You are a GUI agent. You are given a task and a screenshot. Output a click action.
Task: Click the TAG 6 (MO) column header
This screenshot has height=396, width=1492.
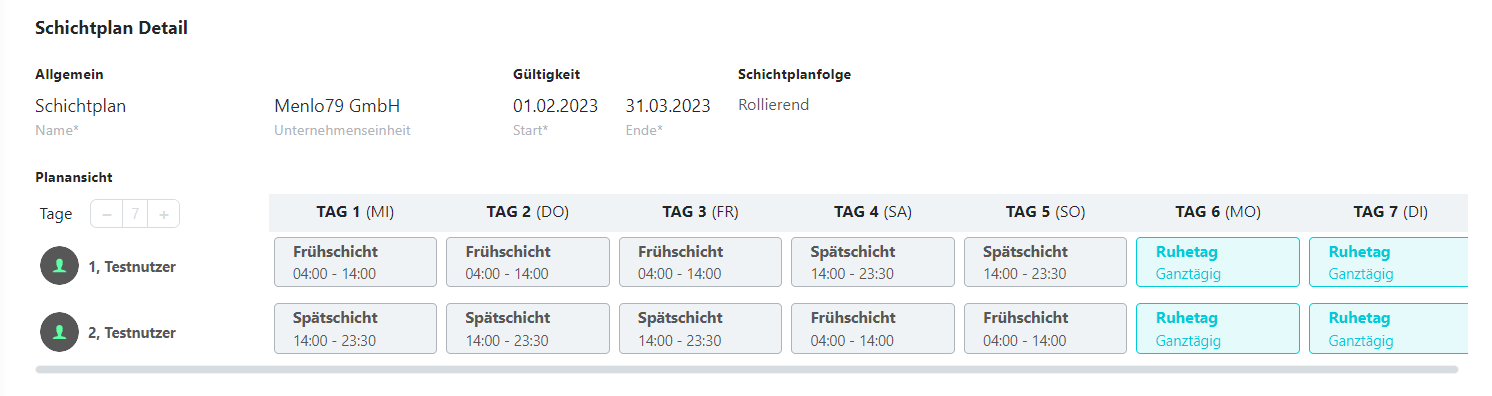(x=1218, y=212)
